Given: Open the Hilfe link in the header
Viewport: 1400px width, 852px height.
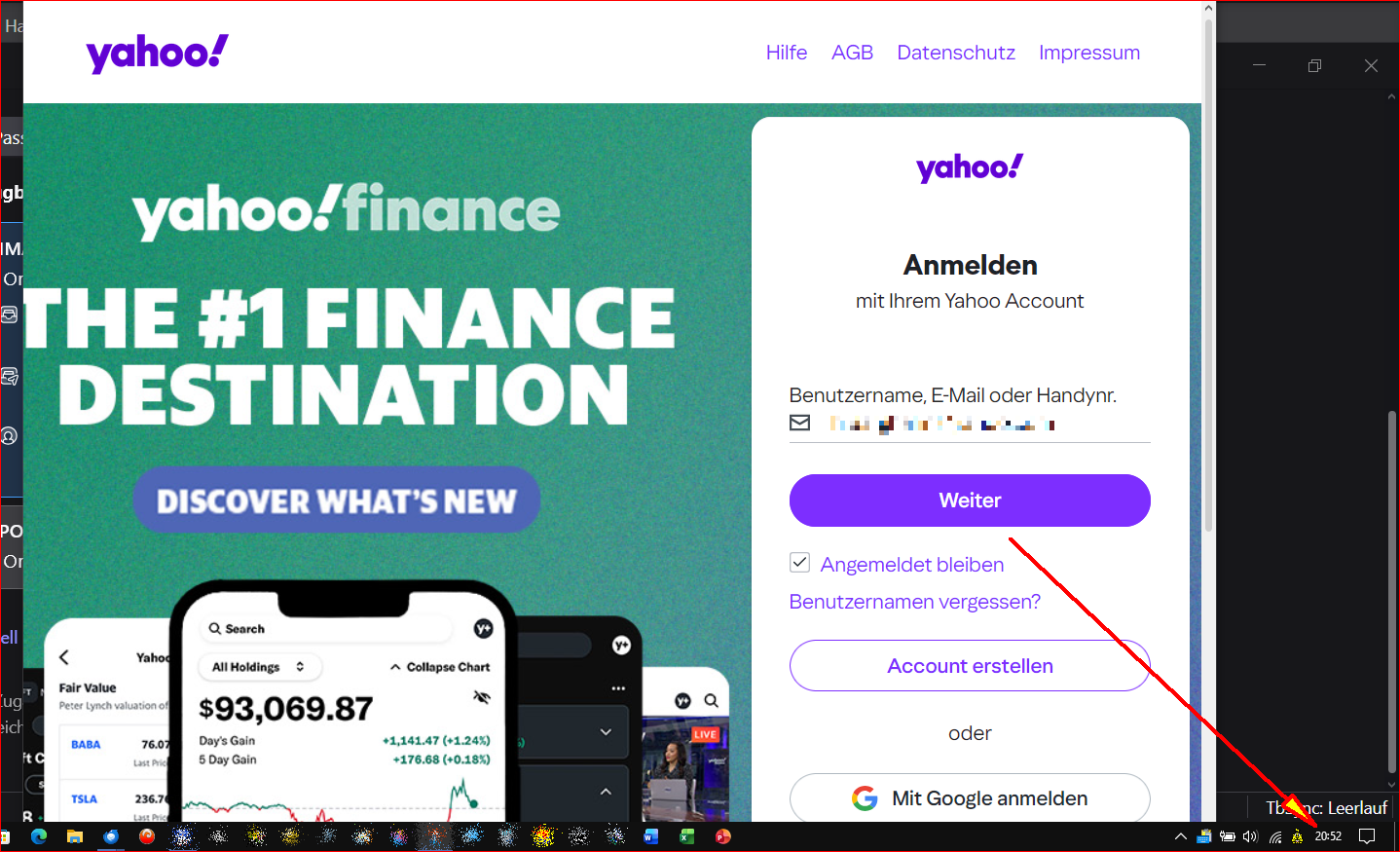Looking at the screenshot, I should 786,53.
